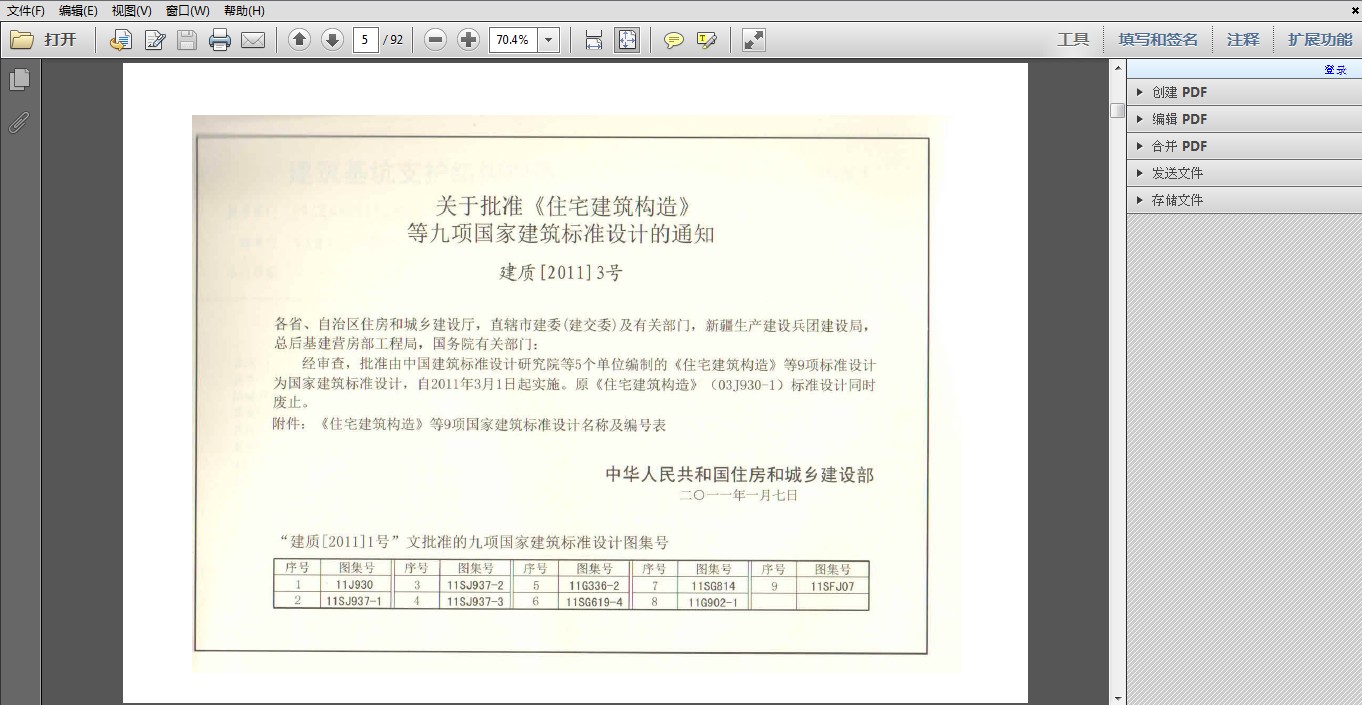Click the page number field
This screenshot has height=705, width=1362.
pos(365,40)
